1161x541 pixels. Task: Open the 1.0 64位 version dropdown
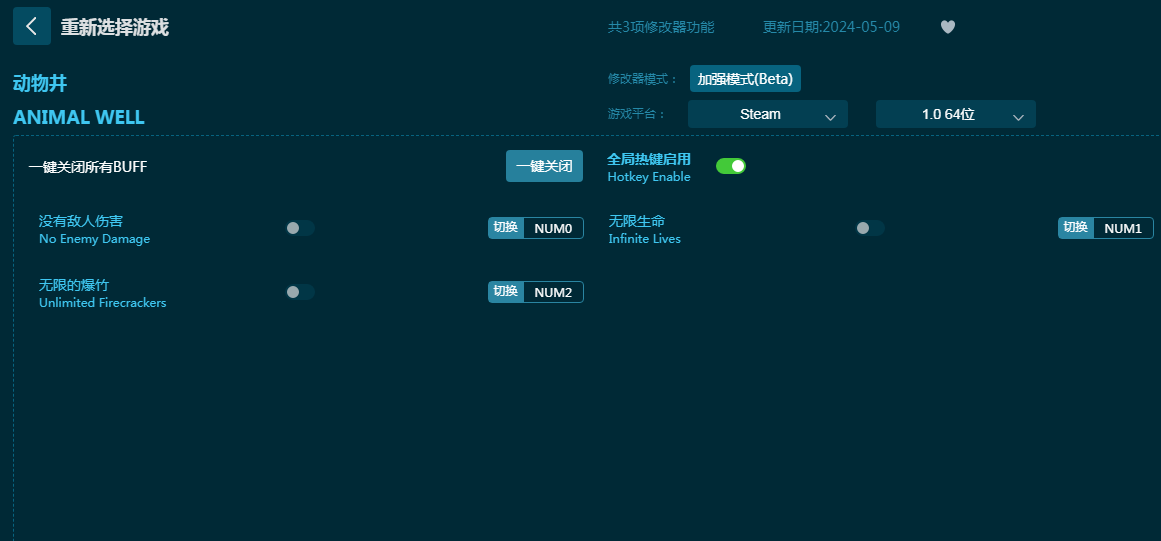tap(956, 114)
